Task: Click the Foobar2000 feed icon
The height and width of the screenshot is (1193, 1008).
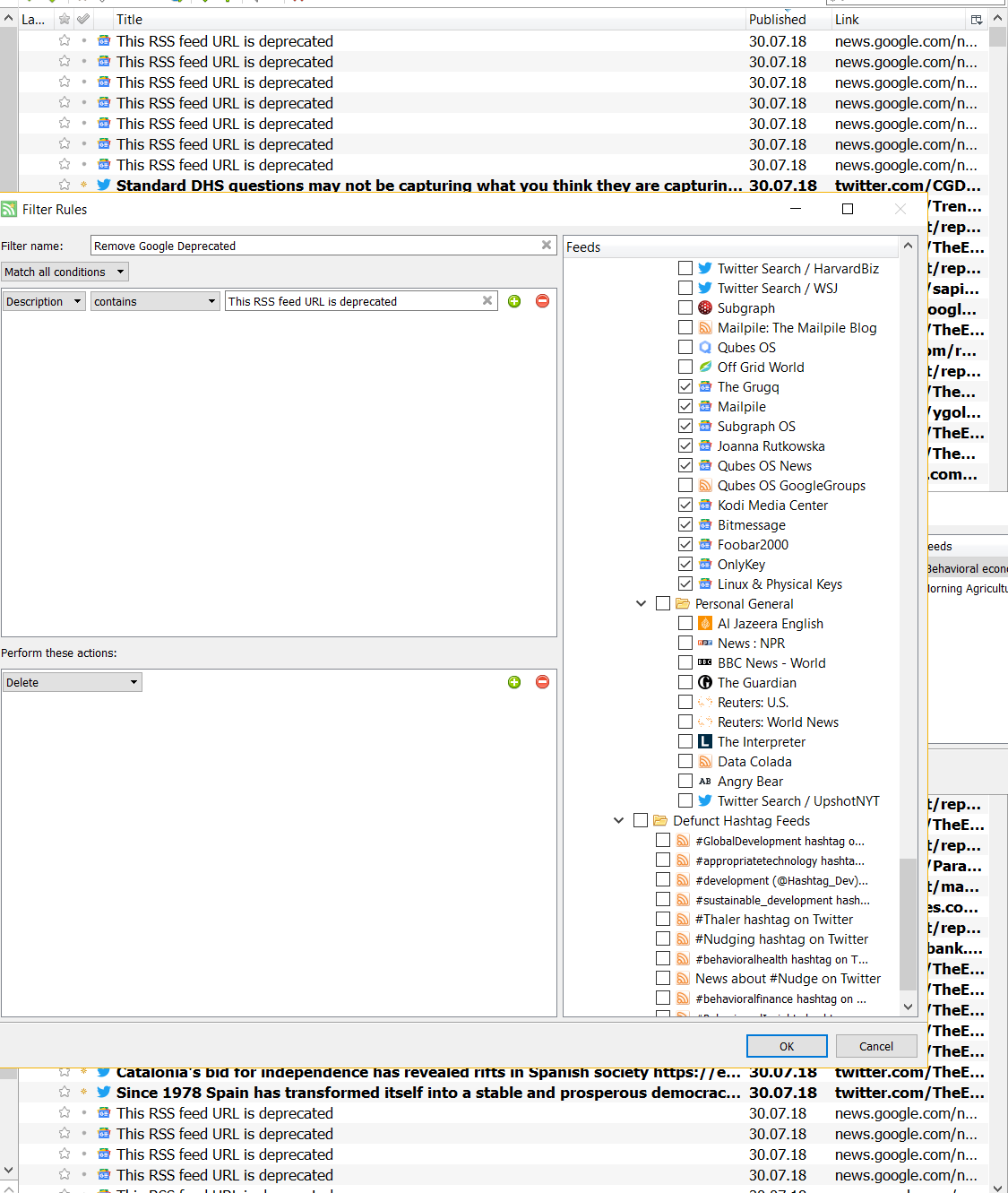Action: tap(705, 544)
